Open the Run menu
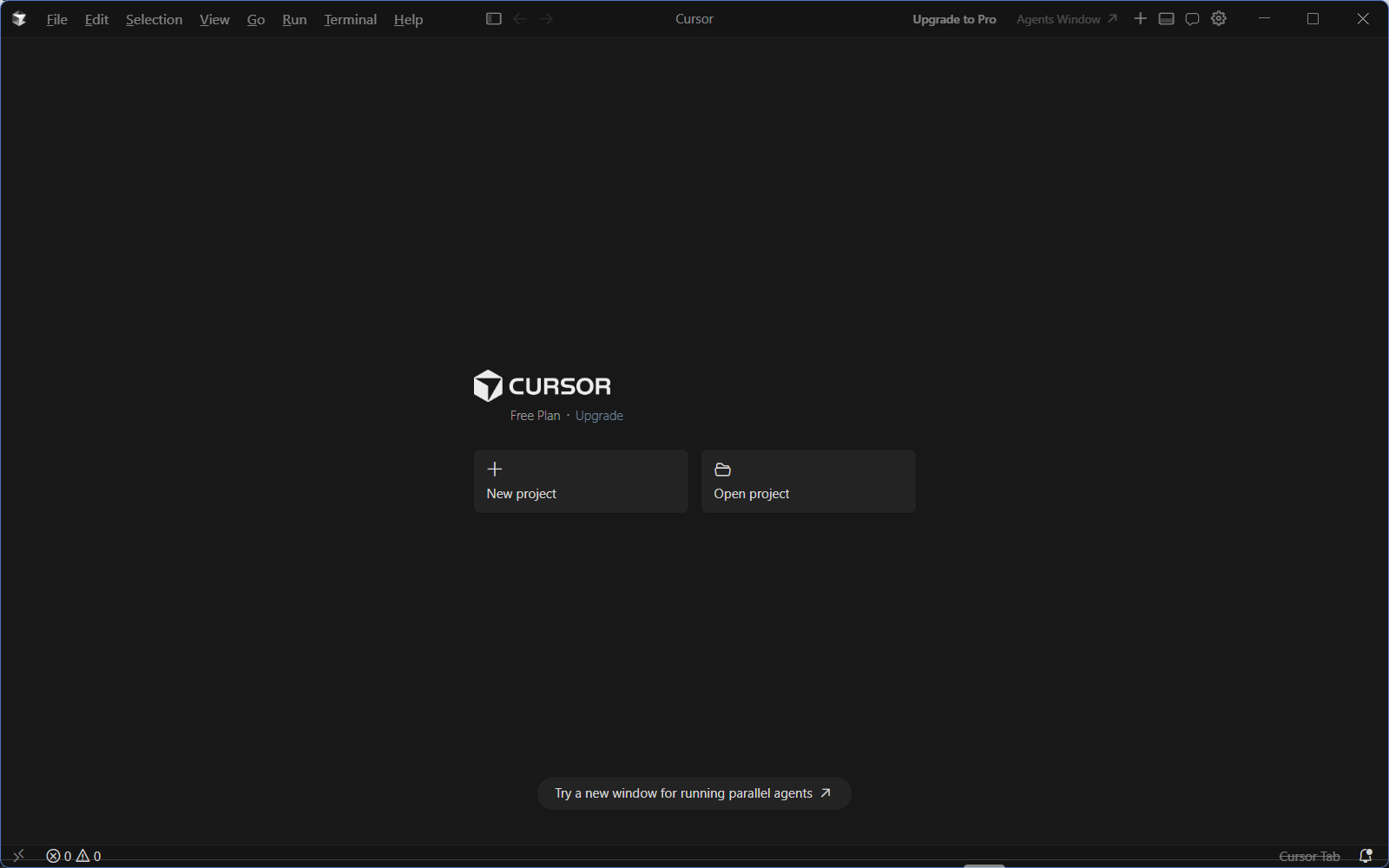Viewport: 1389px width, 868px height. point(294,19)
